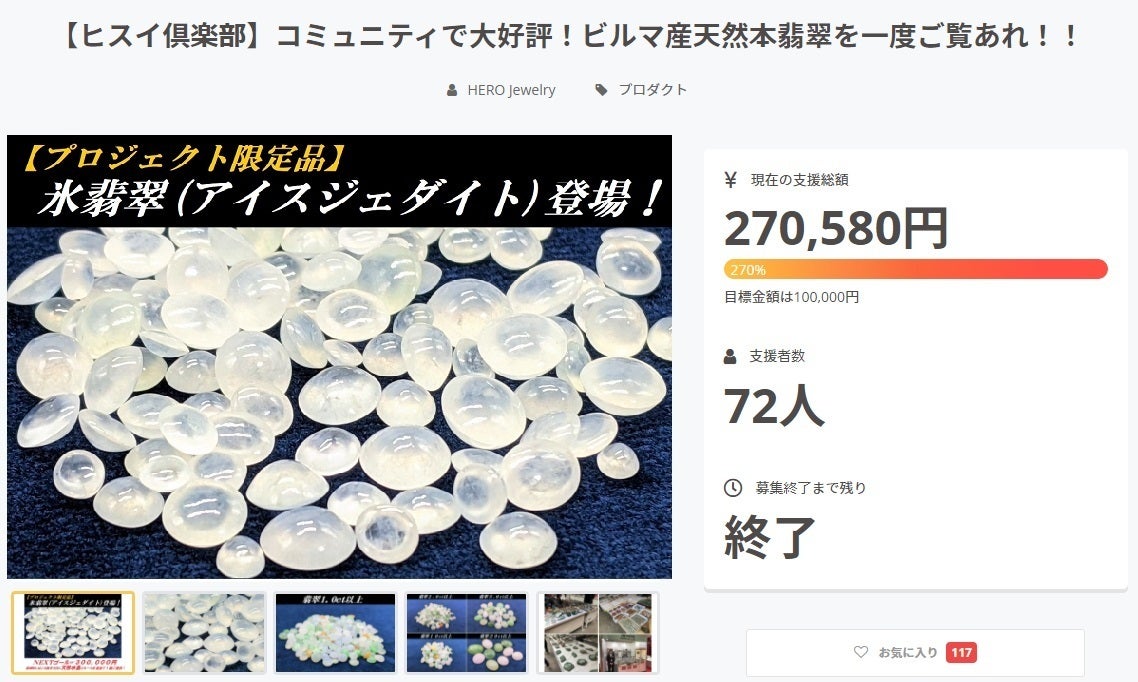Click the project title heading ヒスイ倶楽部
This screenshot has height=682, width=1138.
[569, 36]
